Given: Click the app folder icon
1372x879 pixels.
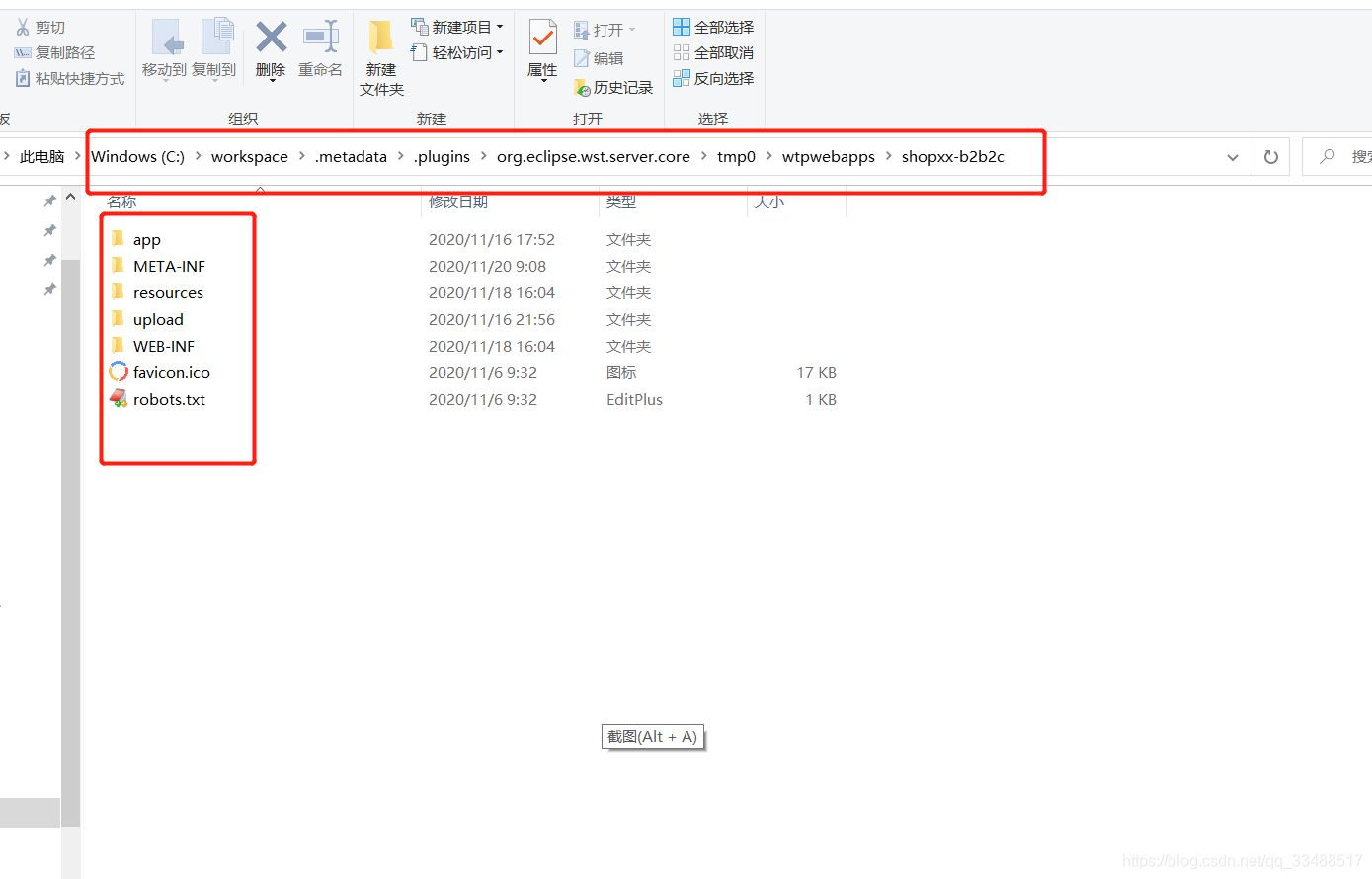Looking at the screenshot, I should point(118,238).
